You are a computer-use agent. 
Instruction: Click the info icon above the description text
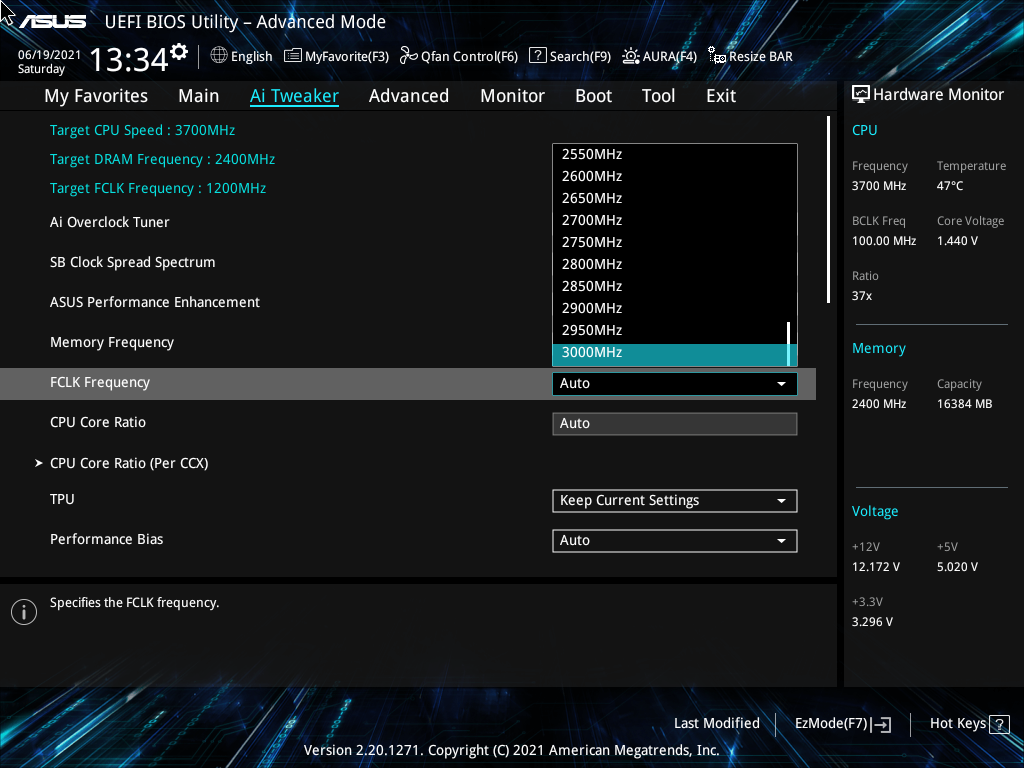pos(23,611)
